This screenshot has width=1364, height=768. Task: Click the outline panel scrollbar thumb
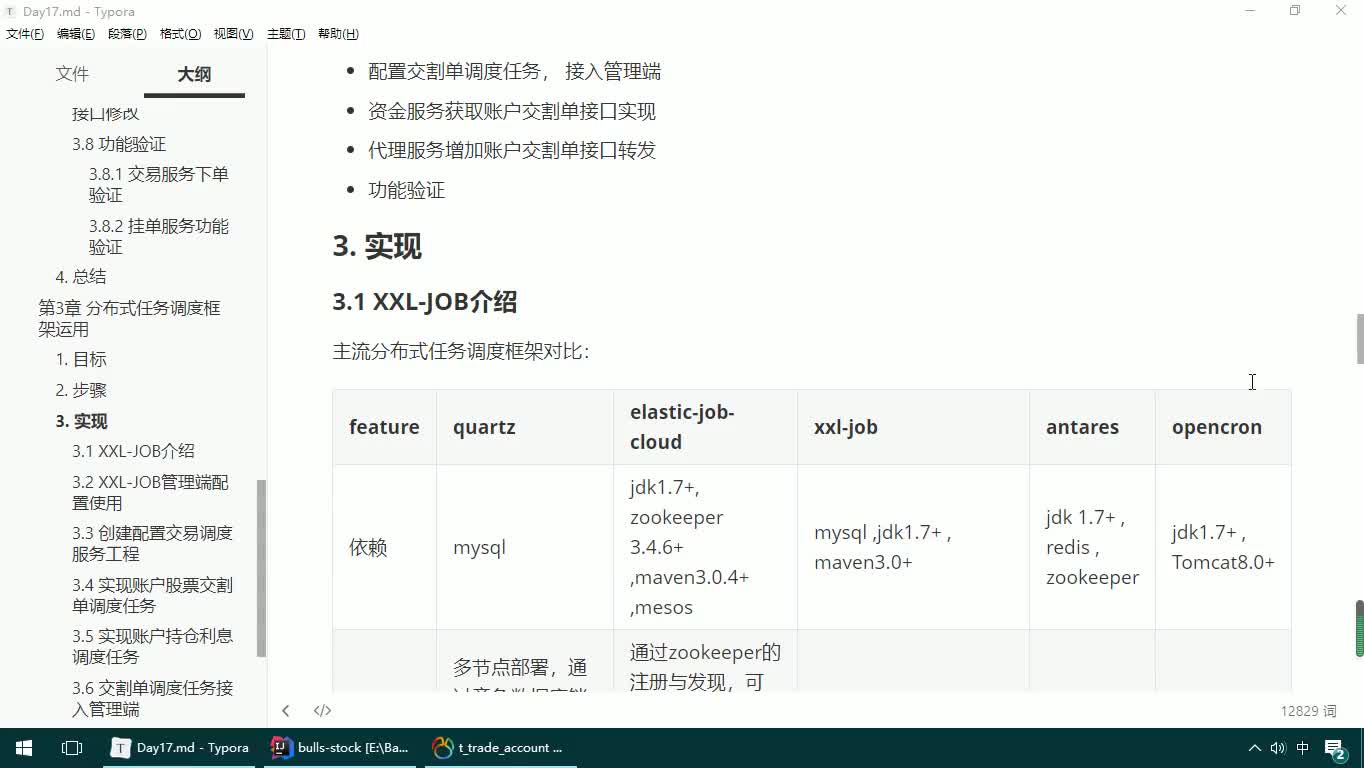(x=261, y=567)
